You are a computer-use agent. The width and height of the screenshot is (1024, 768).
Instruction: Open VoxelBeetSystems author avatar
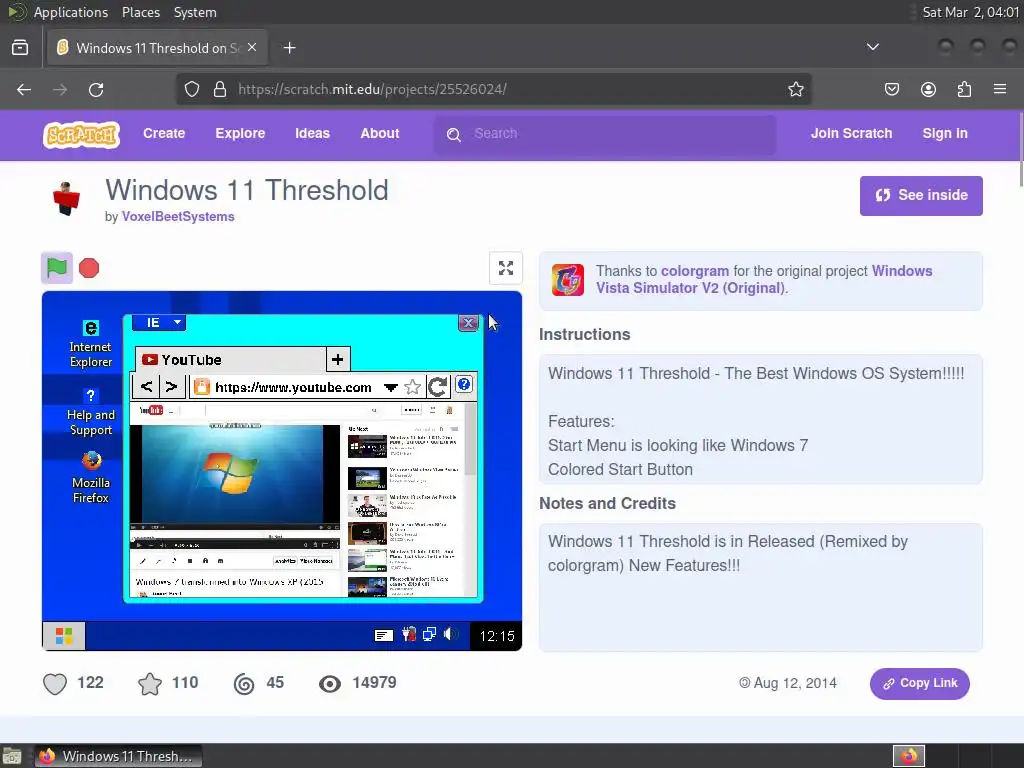(66, 198)
